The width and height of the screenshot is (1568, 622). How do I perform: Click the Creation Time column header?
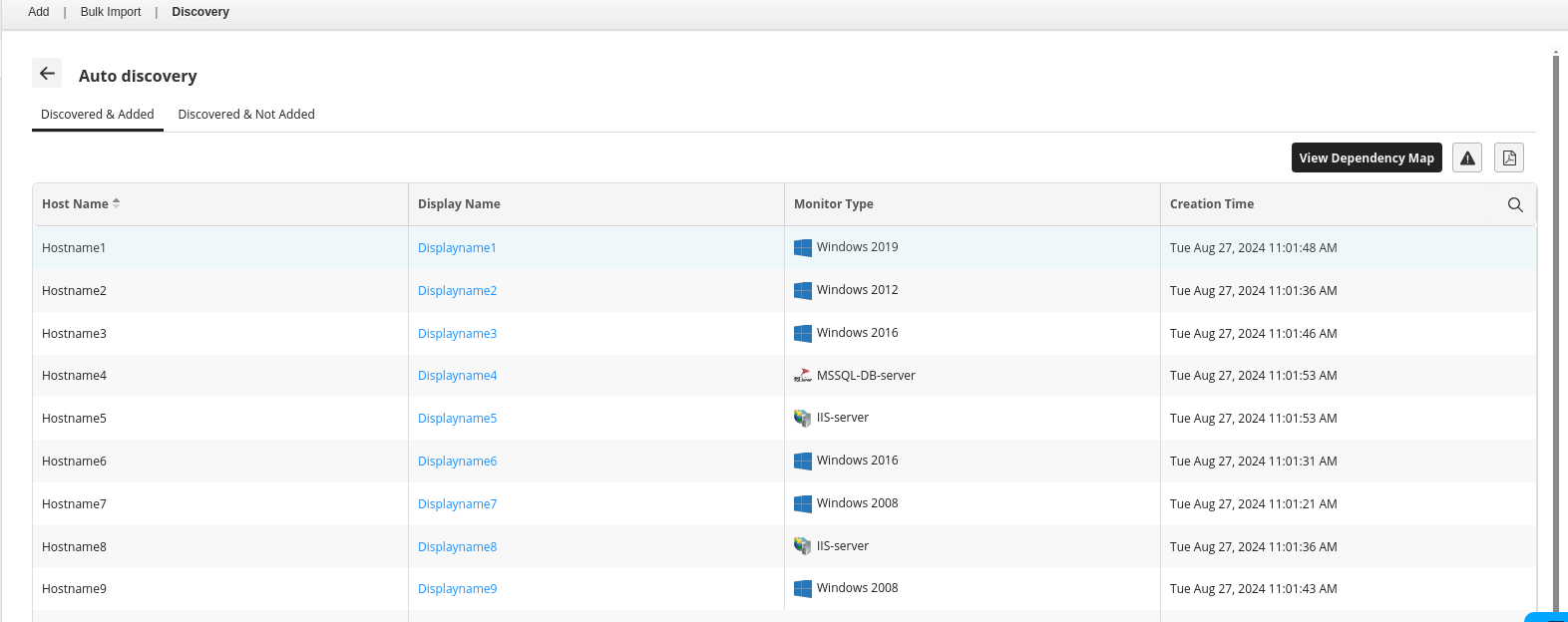point(1212,204)
